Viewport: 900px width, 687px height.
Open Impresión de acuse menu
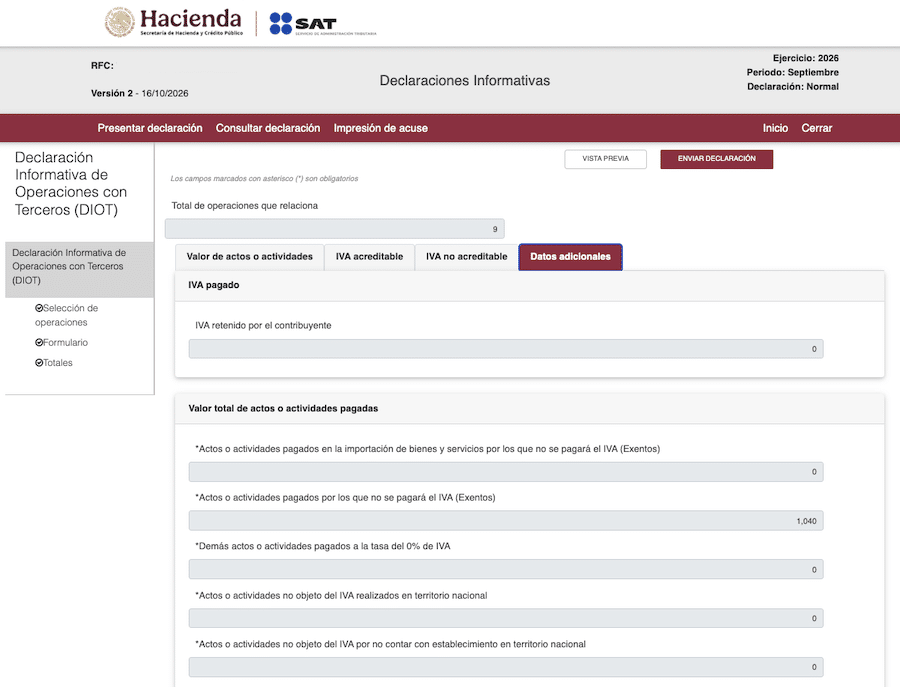(381, 128)
